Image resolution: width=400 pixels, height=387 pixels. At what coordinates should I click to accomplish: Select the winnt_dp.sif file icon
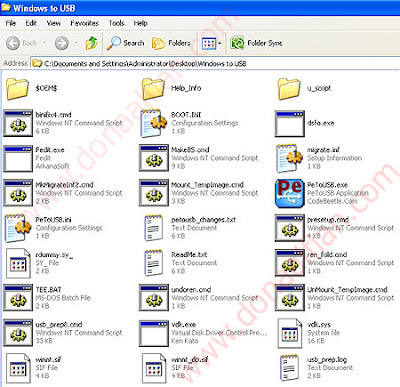[x=154, y=368]
